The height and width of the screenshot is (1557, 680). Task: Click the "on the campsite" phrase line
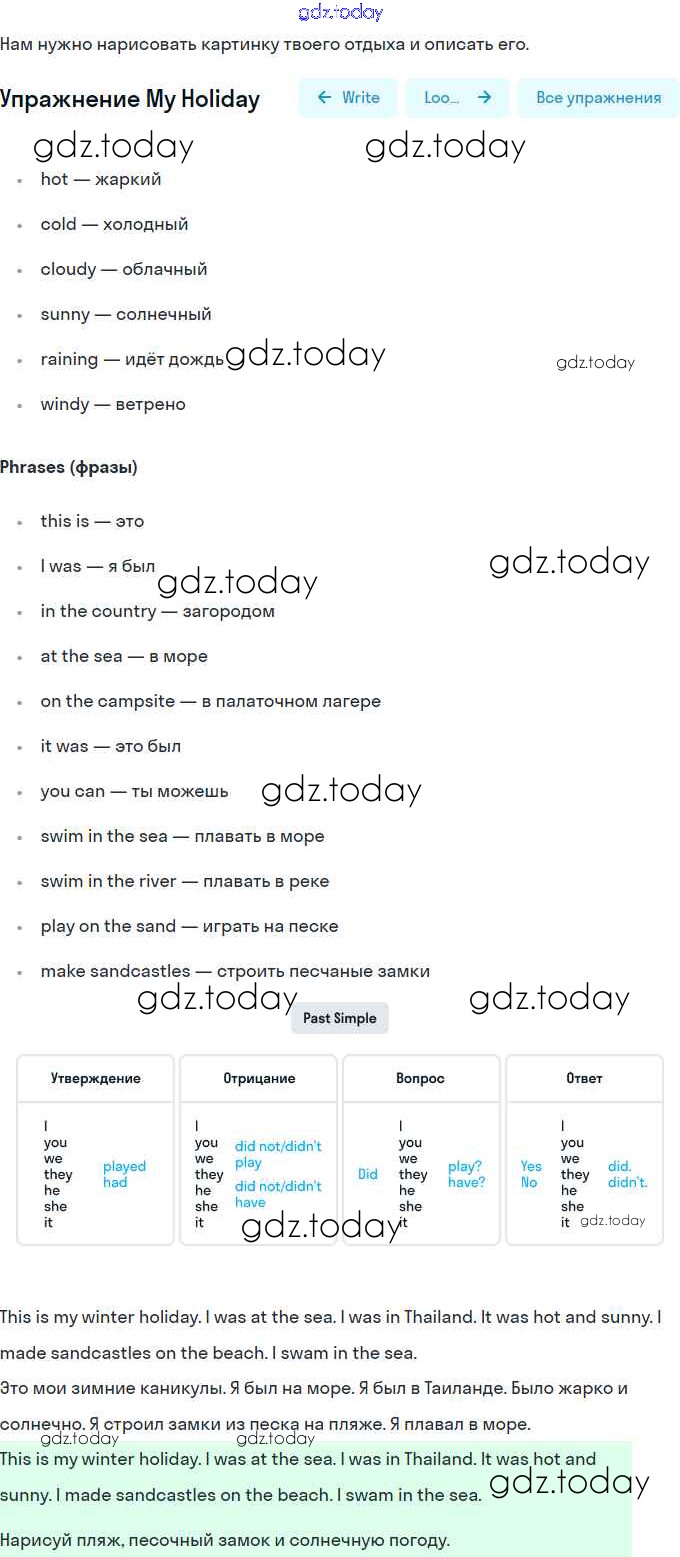point(210,701)
